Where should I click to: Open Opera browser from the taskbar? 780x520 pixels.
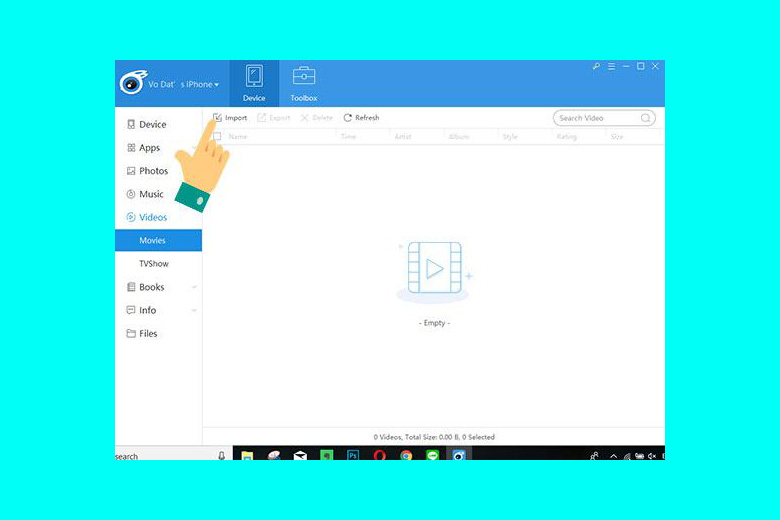pos(380,455)
